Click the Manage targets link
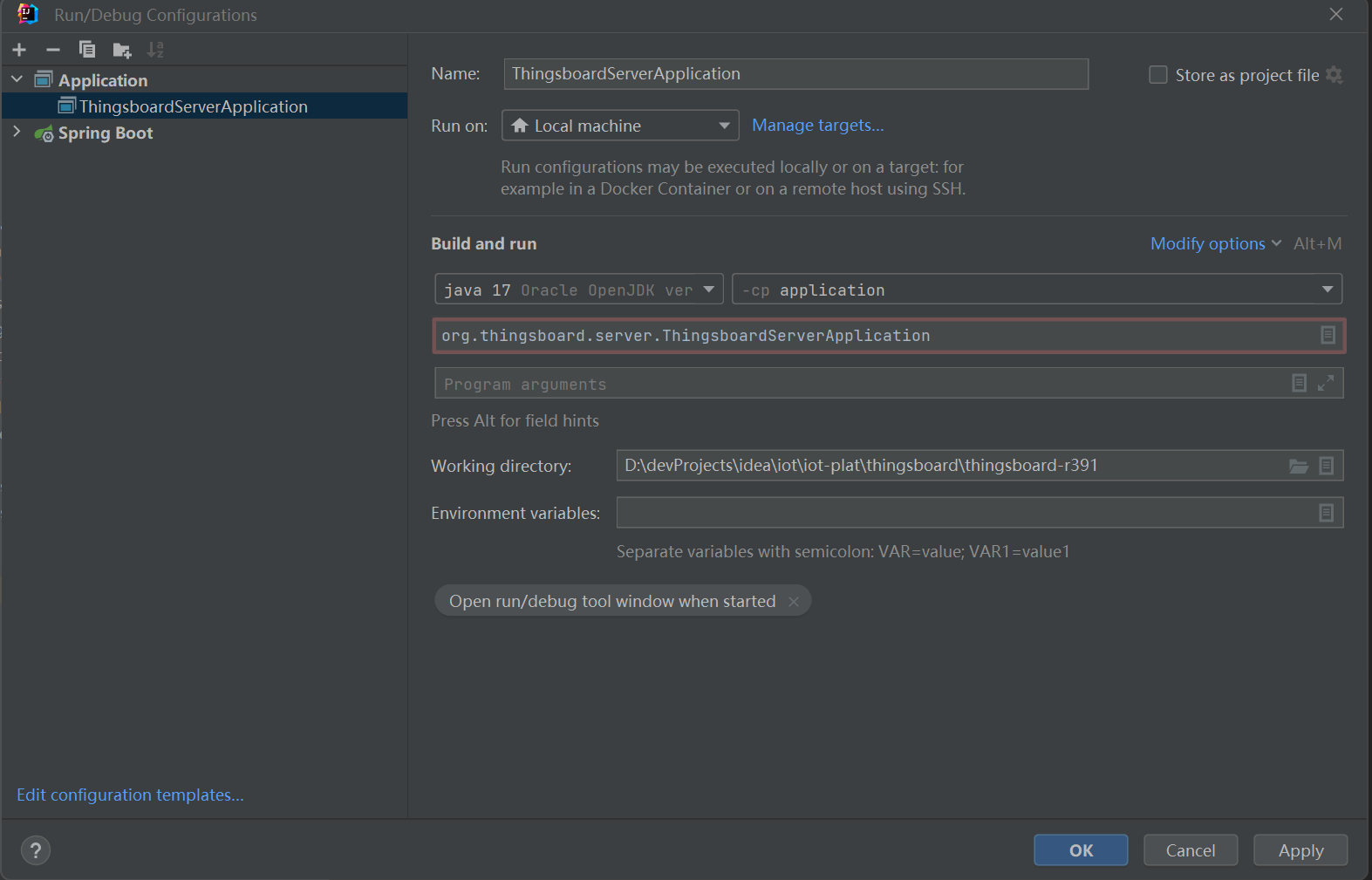This screenshot has height=880, width=1372. pyautogui.click(x=817, y=125)
